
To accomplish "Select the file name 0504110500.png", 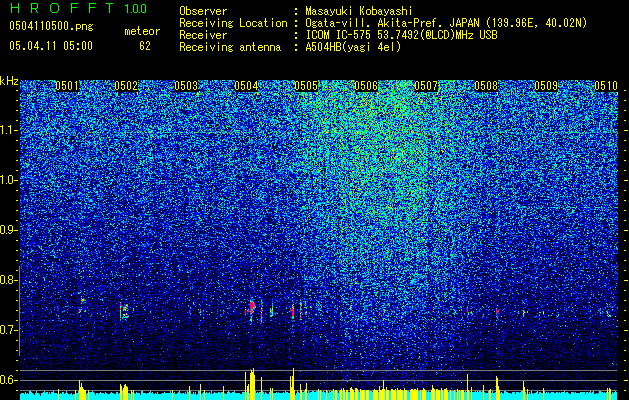I will point(51,26).
